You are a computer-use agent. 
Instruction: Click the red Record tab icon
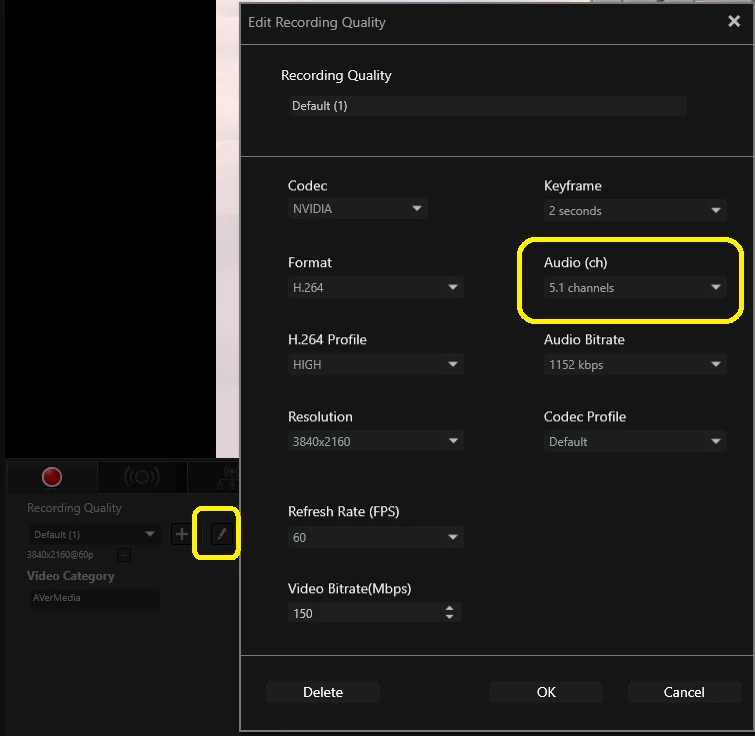click(x=51, y=477)
